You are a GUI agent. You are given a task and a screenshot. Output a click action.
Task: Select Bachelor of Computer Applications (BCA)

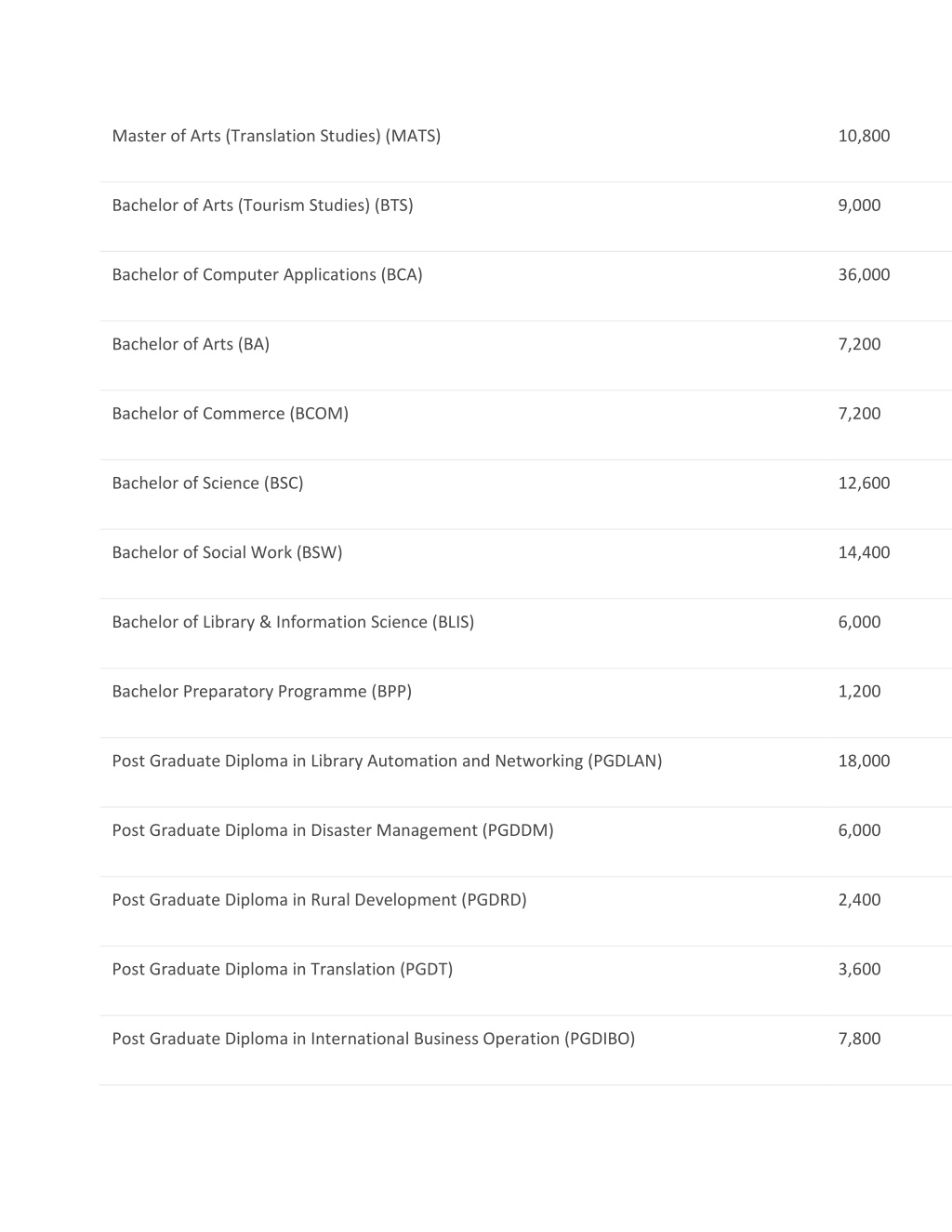tap(267, 274)
